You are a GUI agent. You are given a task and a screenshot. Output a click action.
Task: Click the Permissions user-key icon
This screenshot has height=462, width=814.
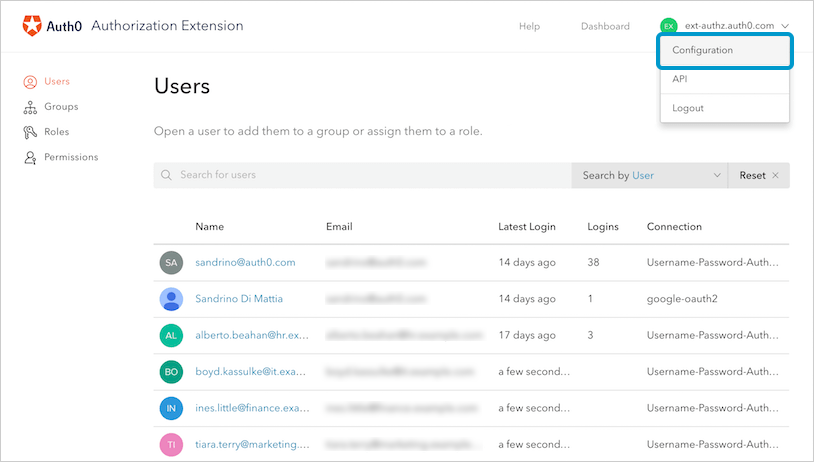[x=30, y=157]
